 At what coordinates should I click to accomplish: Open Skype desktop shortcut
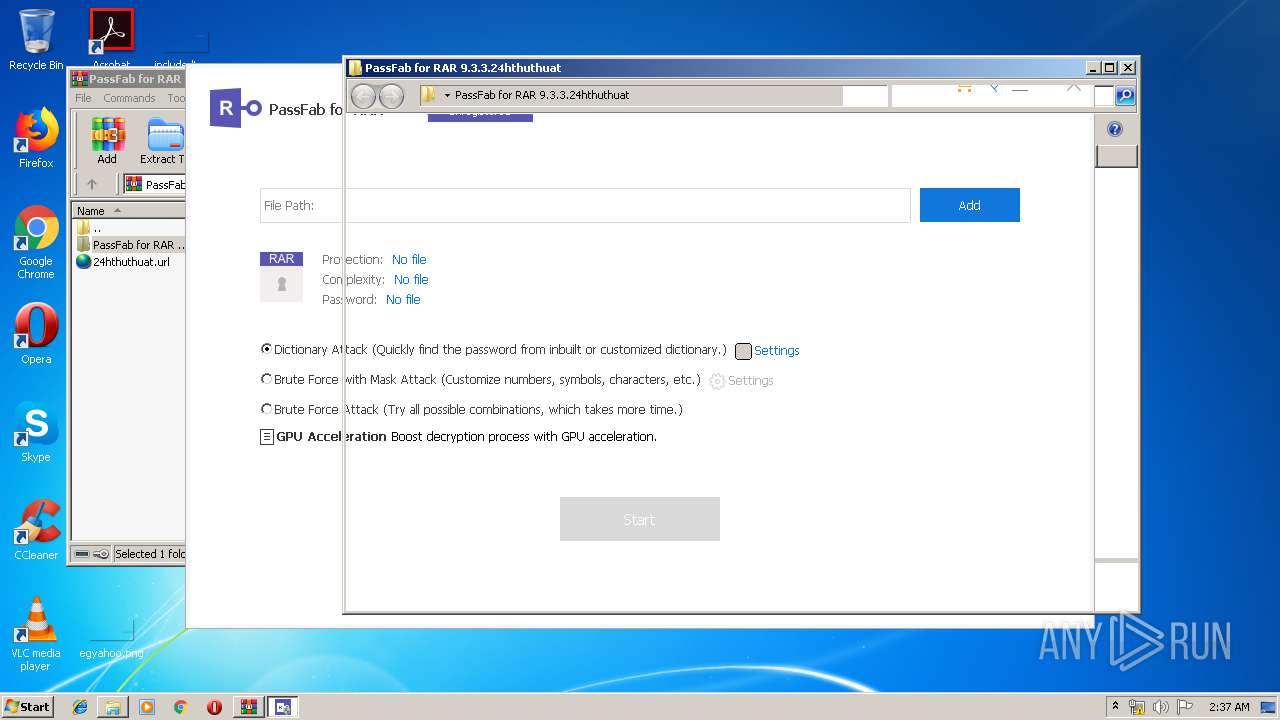tap(36, 432)
